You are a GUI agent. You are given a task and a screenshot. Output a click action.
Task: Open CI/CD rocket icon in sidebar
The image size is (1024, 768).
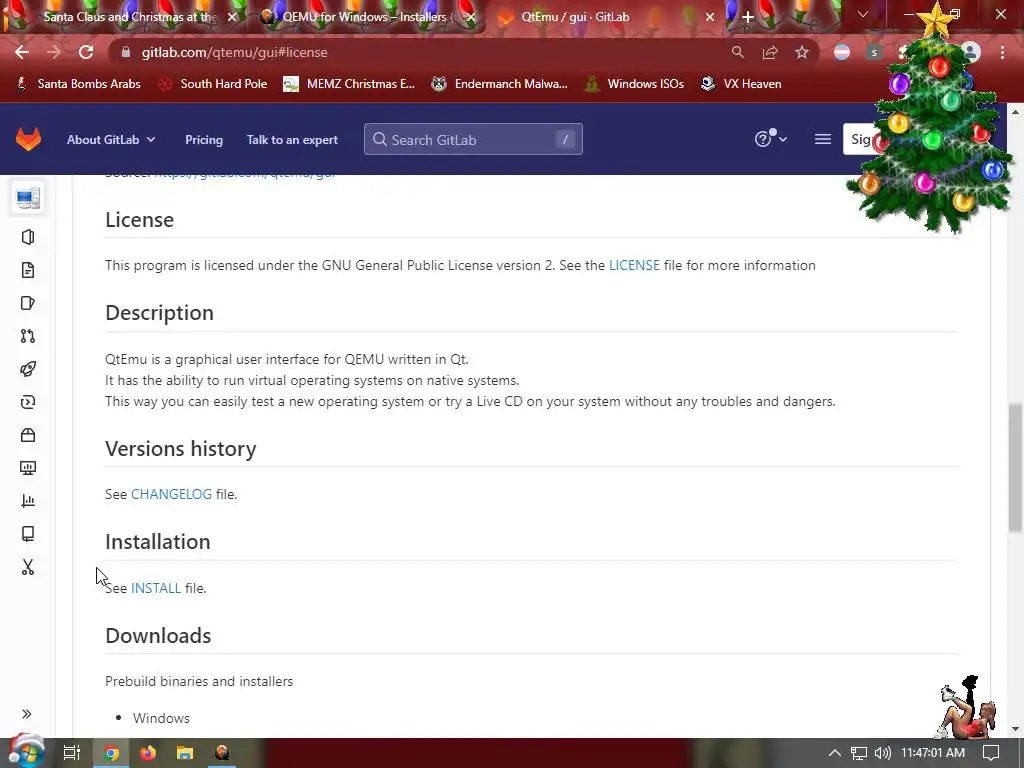(x=27, y=369)
